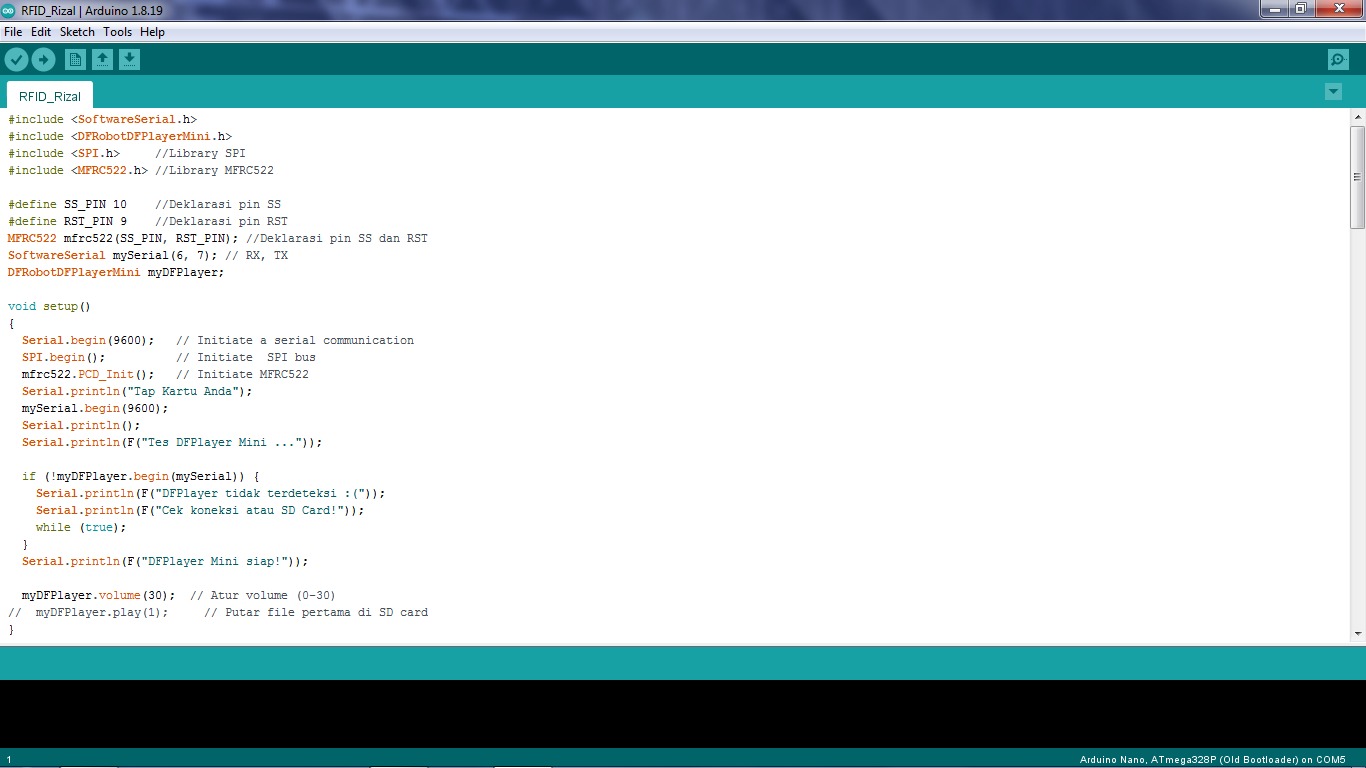Select the RFID_Rizal sketch tab

[50, 96]
